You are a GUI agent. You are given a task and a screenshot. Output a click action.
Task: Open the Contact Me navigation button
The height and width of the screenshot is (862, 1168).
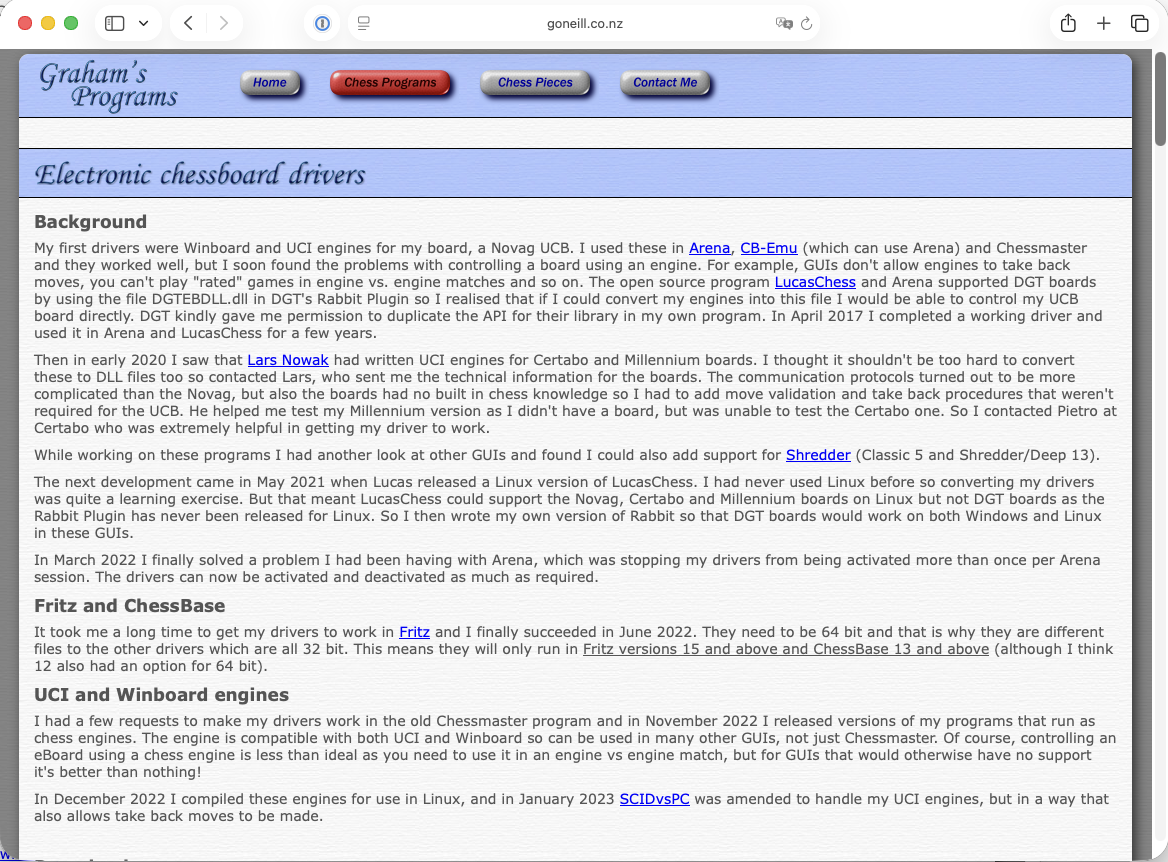click(664, 83)
